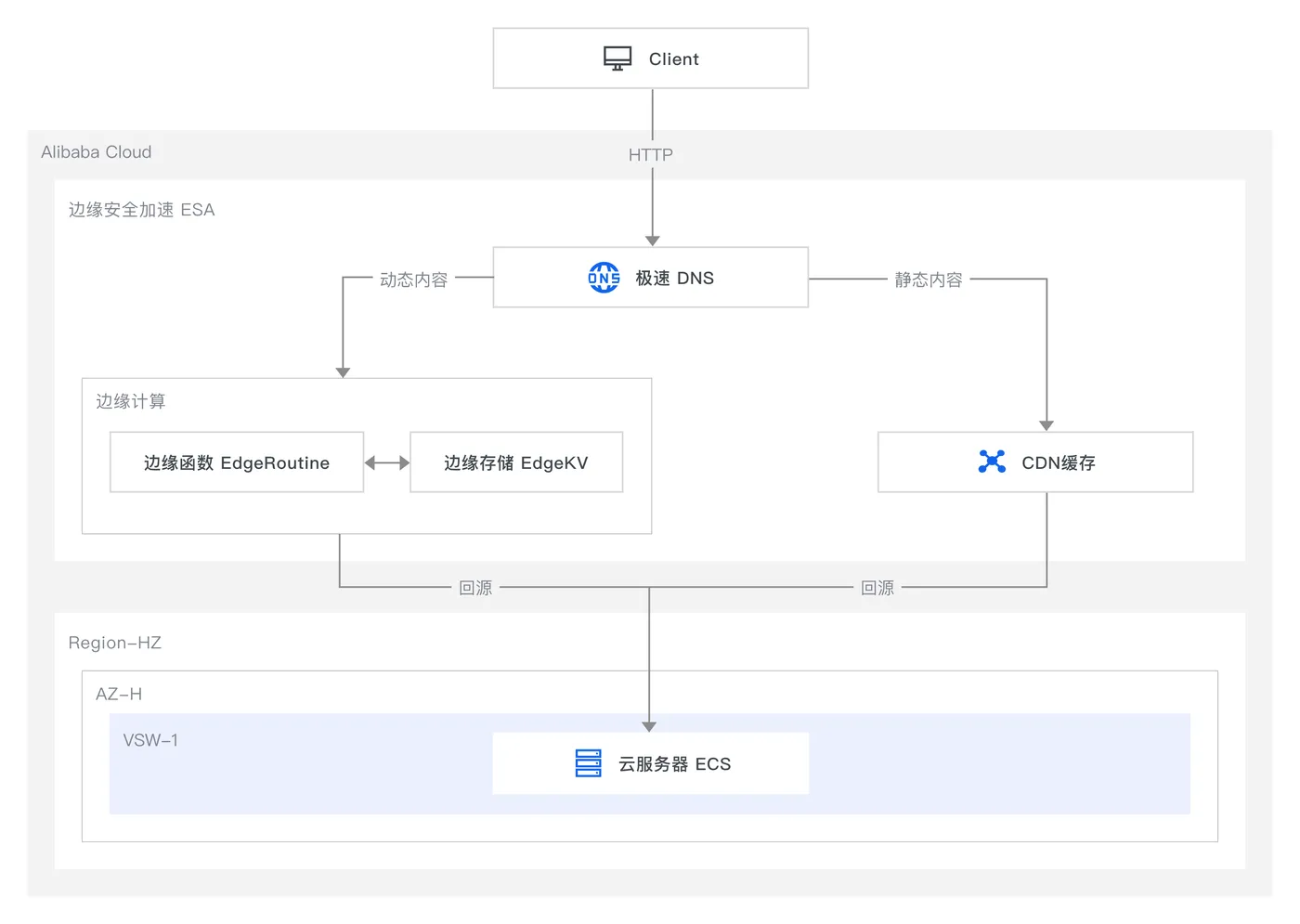This screenshot has height=924, width=1300.
Task: Click the Alibaba Cloud container label
Action: [x=97, y=152]
